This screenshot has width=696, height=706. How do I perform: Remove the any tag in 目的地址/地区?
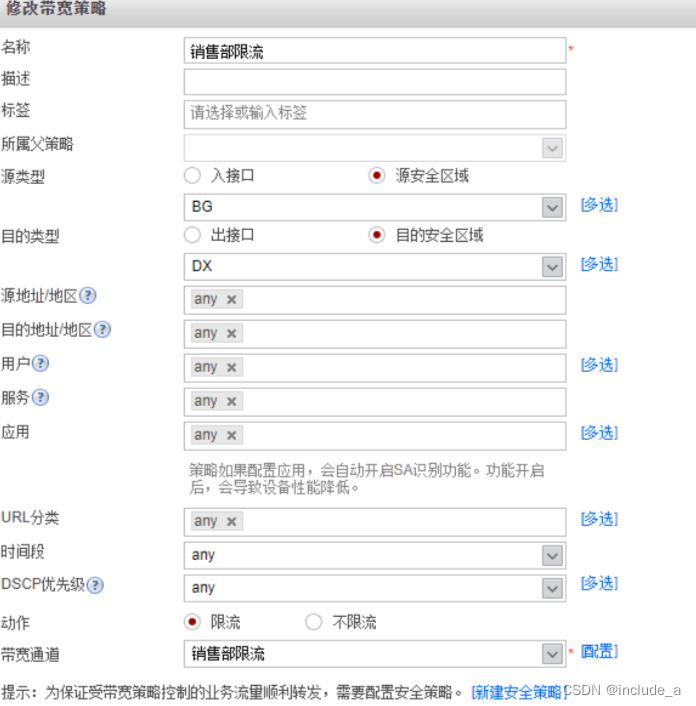[x=232, y=334]
